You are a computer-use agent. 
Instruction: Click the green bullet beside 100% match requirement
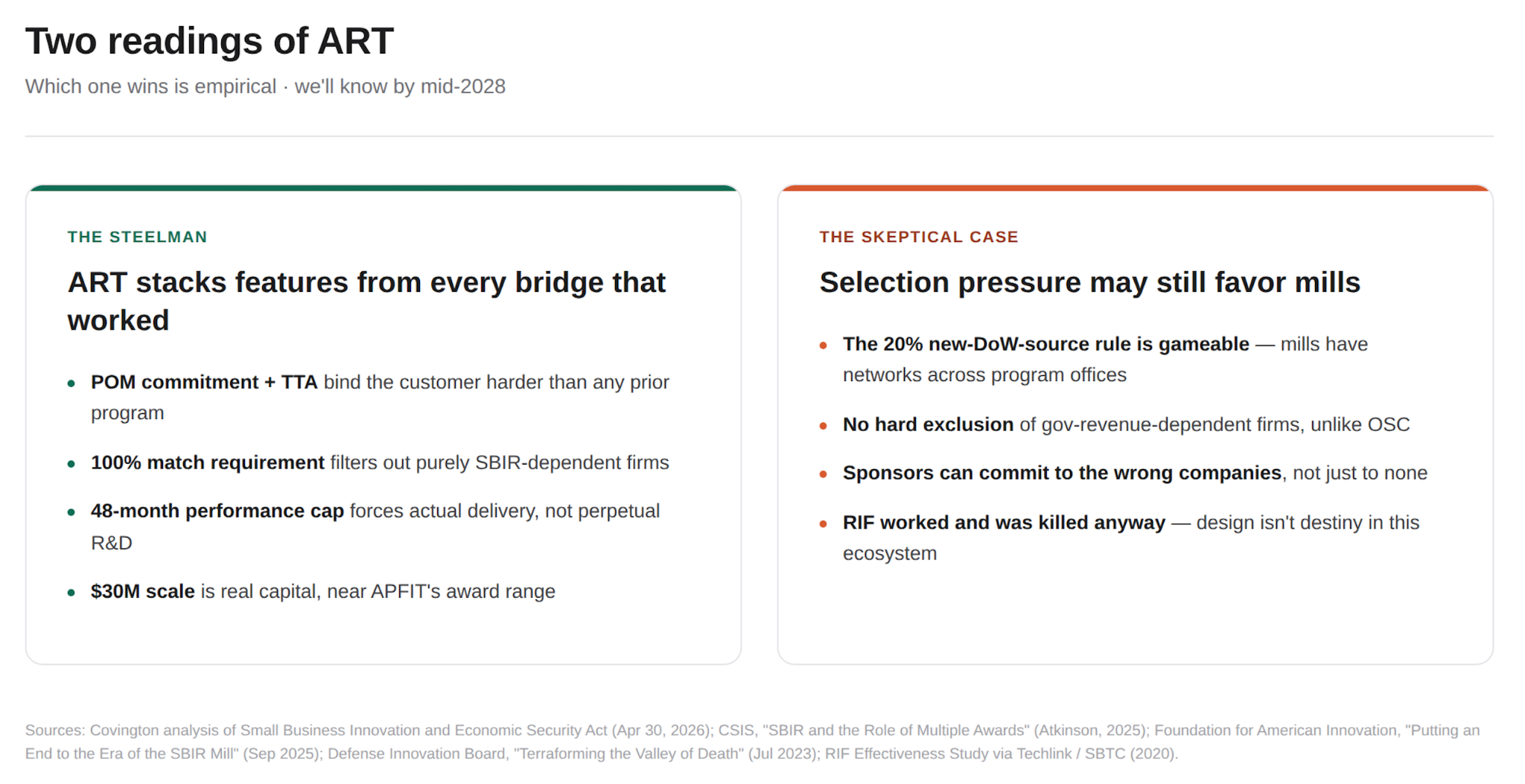pyautogui.click(x=71, y=464)
